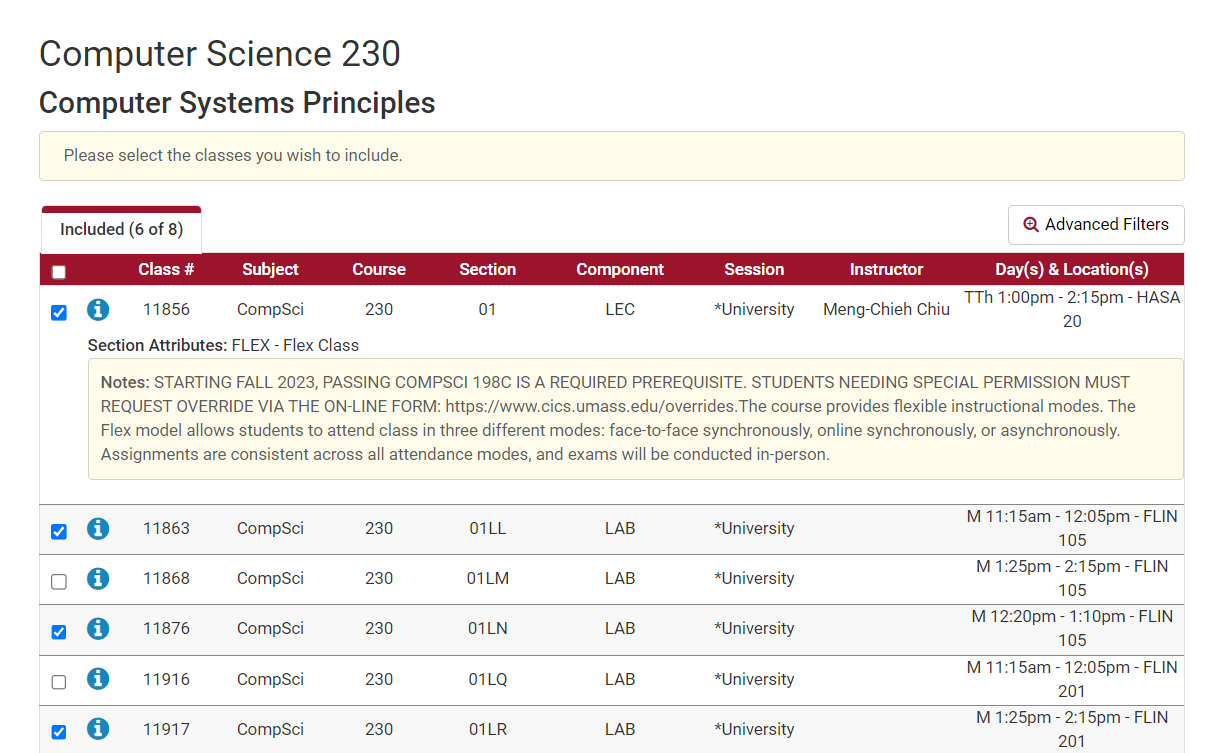This screenshot has width=1209, height=753.
Task: Check lab 01LQ class 11916 checkbox
Action: [59, 682]
